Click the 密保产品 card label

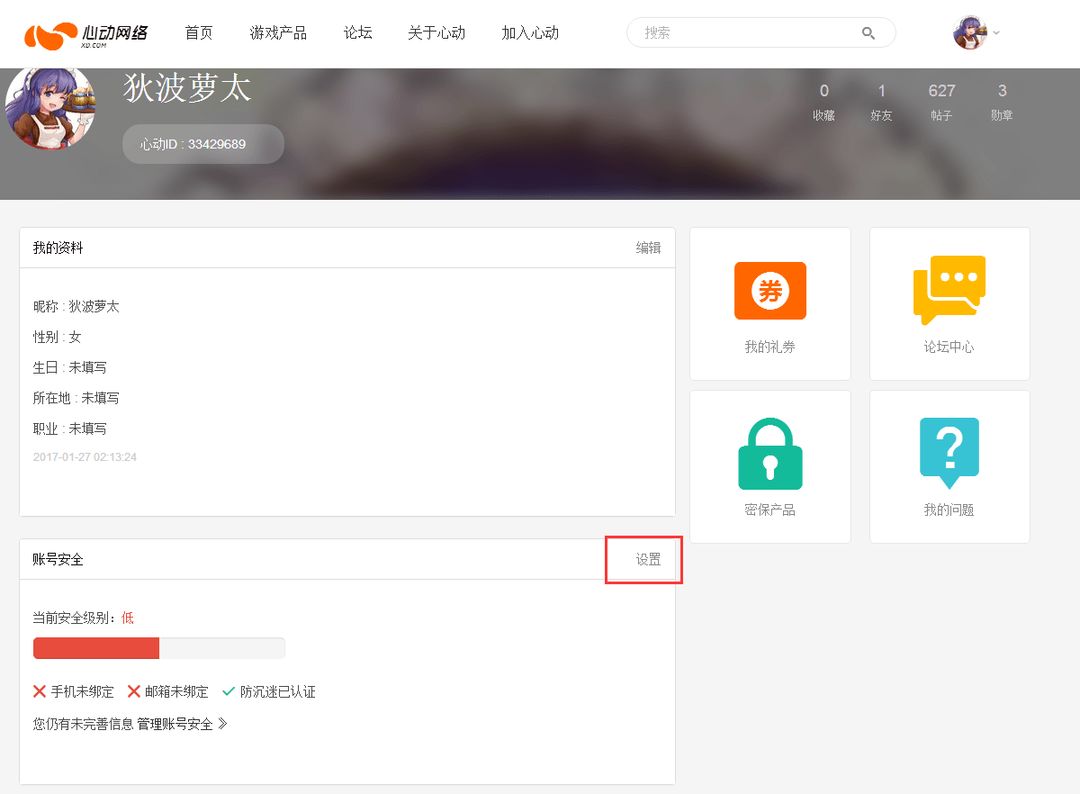click(x=770, y=510)
